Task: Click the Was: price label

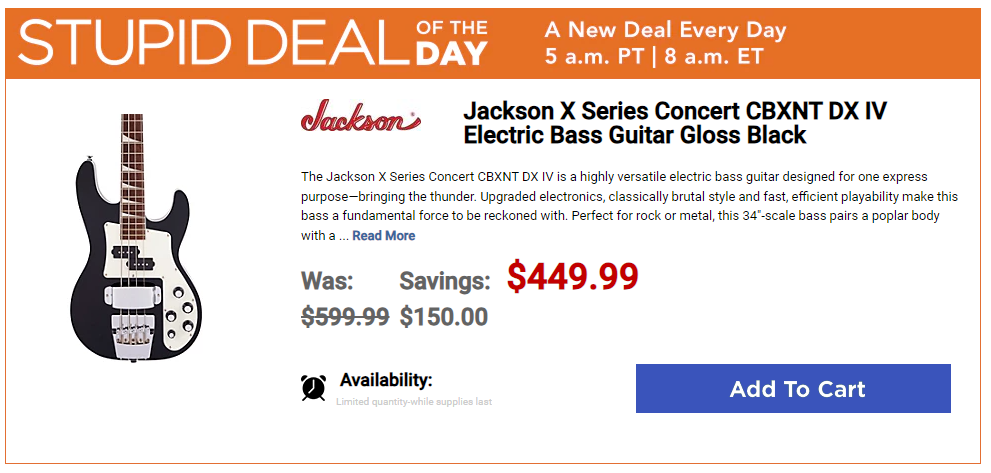Action: pyautogui.click(x=327, y=281)
